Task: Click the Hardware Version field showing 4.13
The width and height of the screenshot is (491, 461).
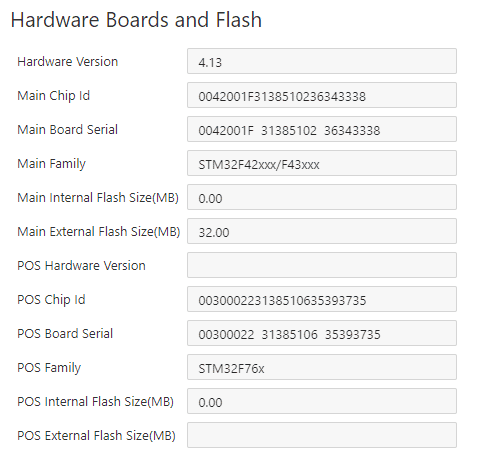Action: [322, 61]
